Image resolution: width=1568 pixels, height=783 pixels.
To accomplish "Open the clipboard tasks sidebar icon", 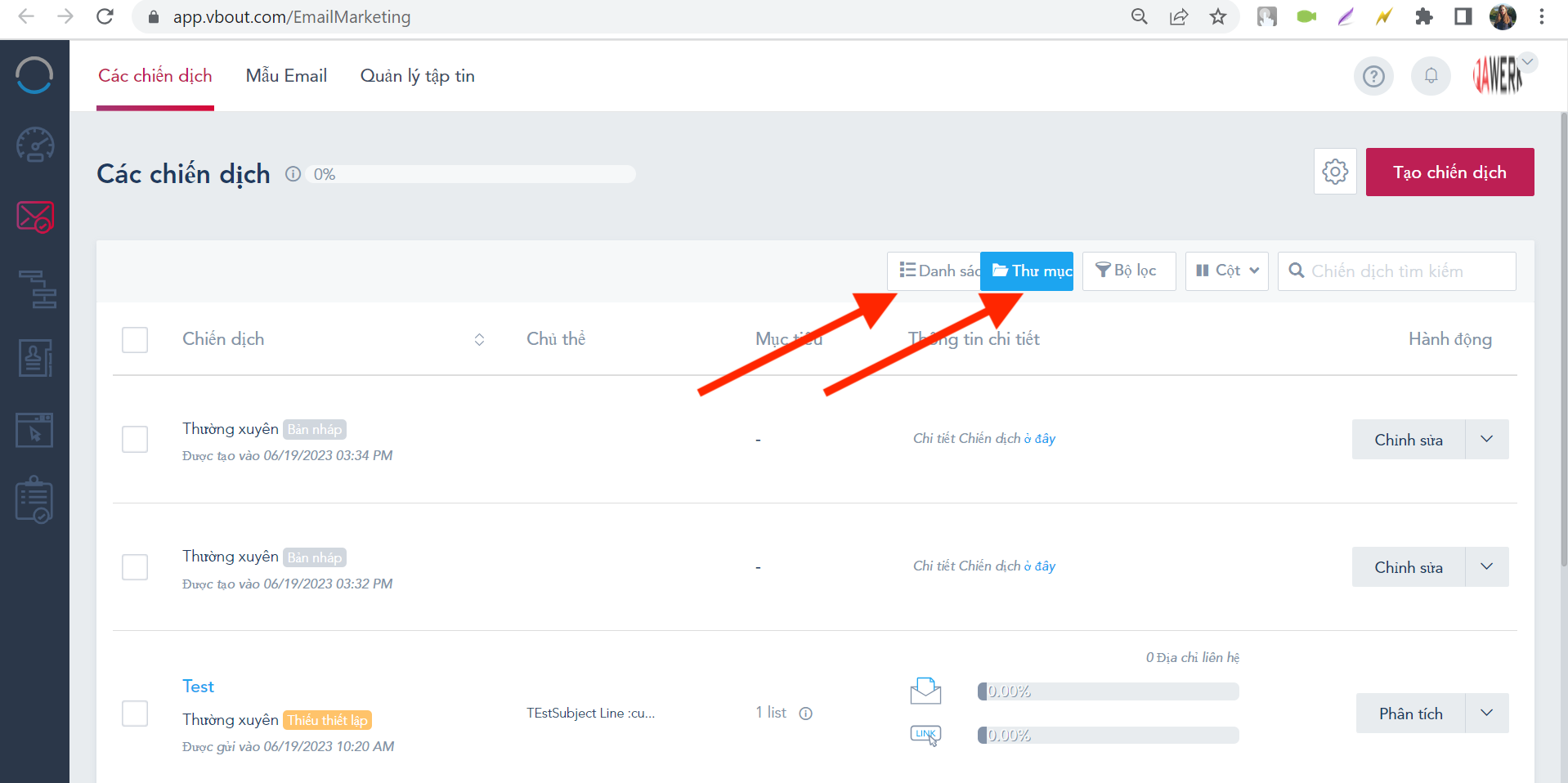I will pyautogui.click(x=34, y=500).
